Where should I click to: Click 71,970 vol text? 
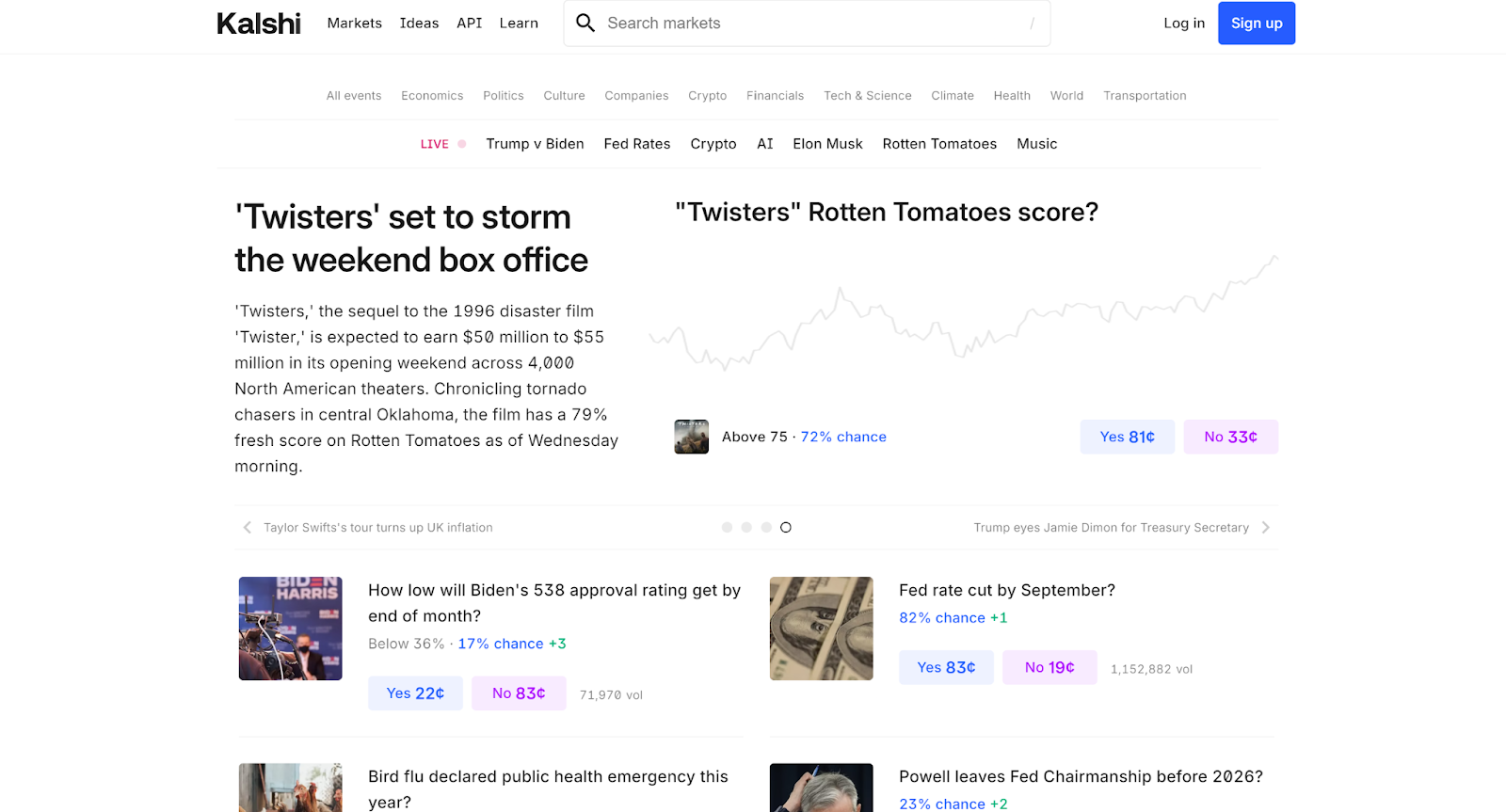611,695
